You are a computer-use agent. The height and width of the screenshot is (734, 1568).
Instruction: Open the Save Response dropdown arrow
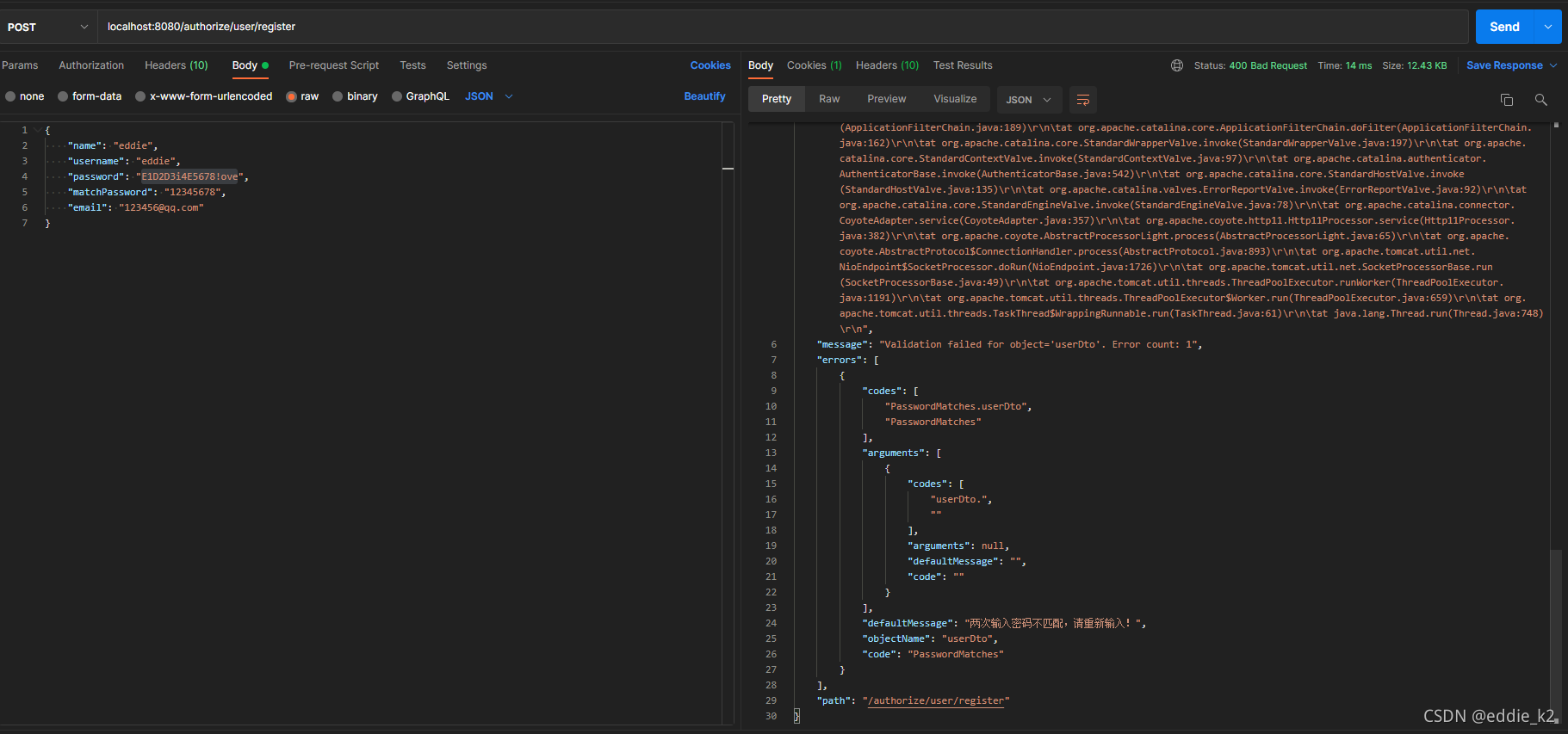(x=1553, y=65)
